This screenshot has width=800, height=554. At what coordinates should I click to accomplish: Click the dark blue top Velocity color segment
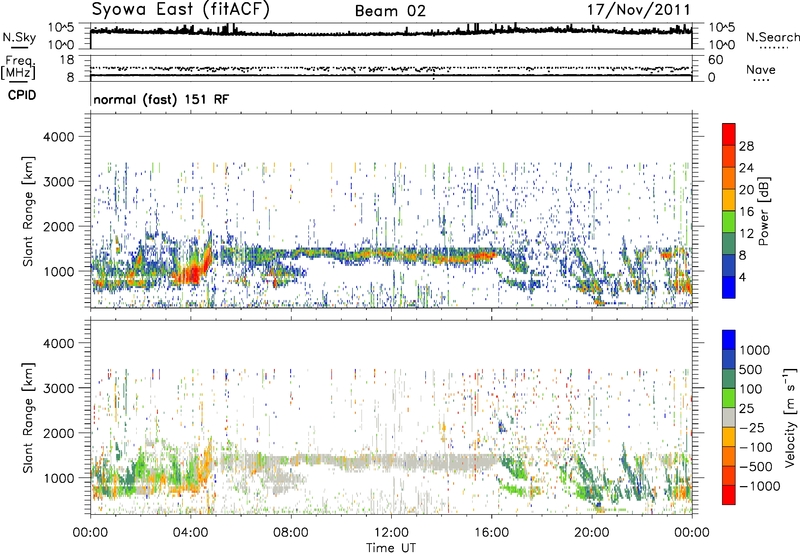(729, 340)
